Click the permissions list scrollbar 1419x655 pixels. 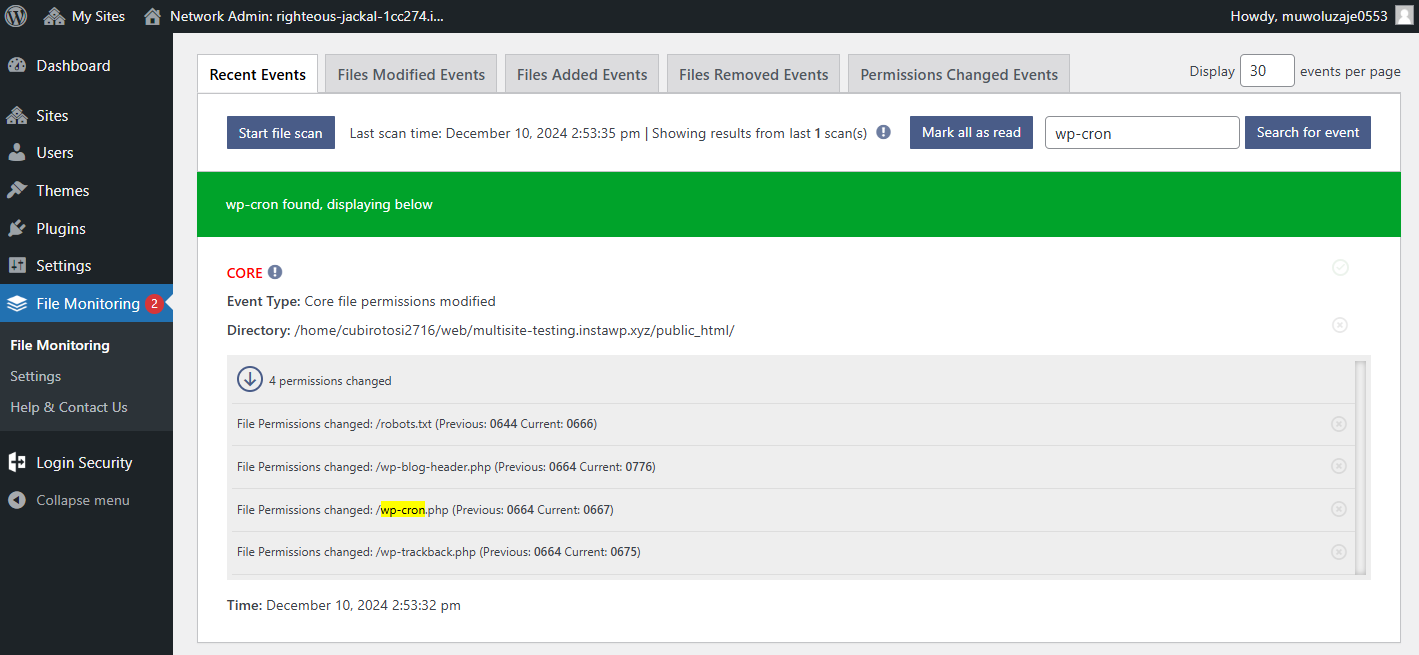1360,467
